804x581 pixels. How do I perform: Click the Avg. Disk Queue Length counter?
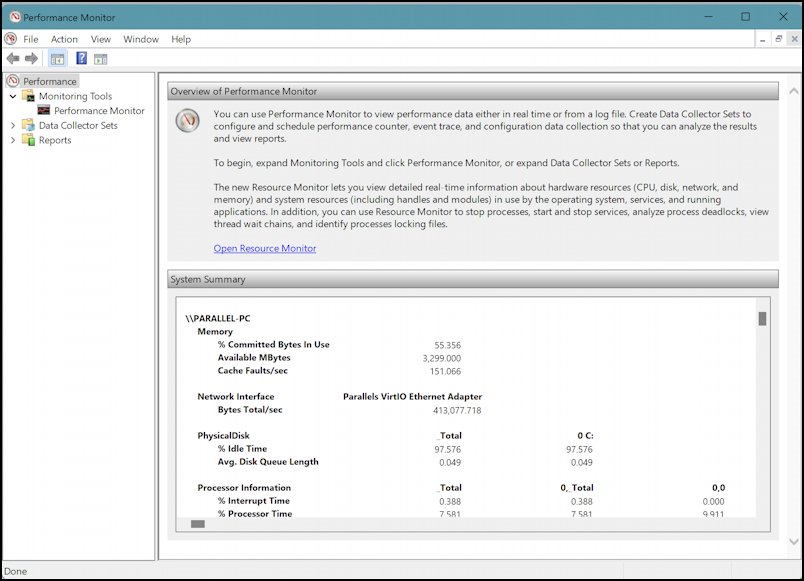click(268, 462)
